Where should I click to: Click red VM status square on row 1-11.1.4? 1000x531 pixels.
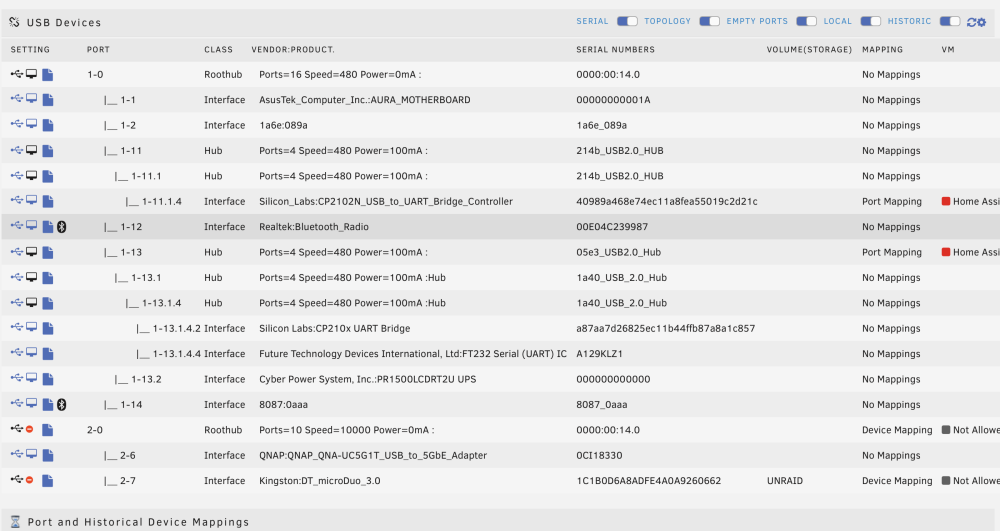point(946,201)
